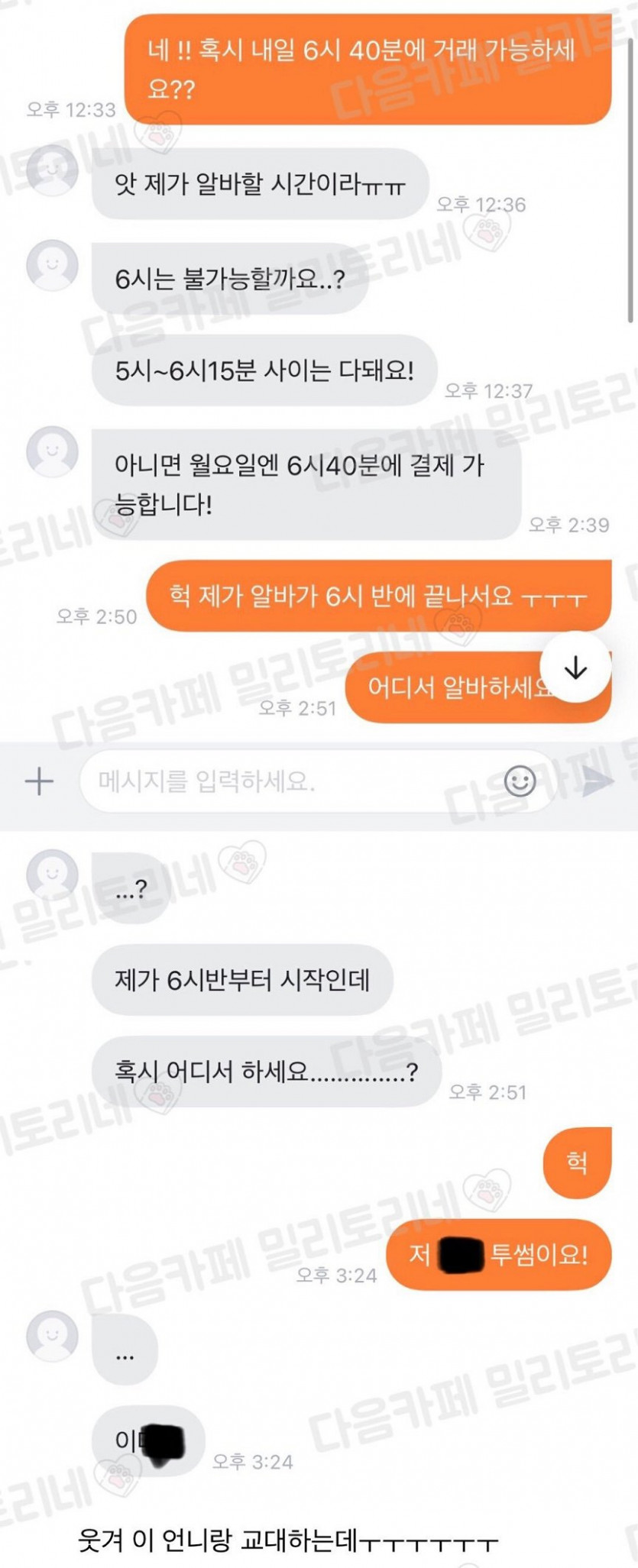Select the '제가 6시반부터 시작인데' message
Image resolution: width=638 pixels, height=1568 pixels.
coord(242,980)
